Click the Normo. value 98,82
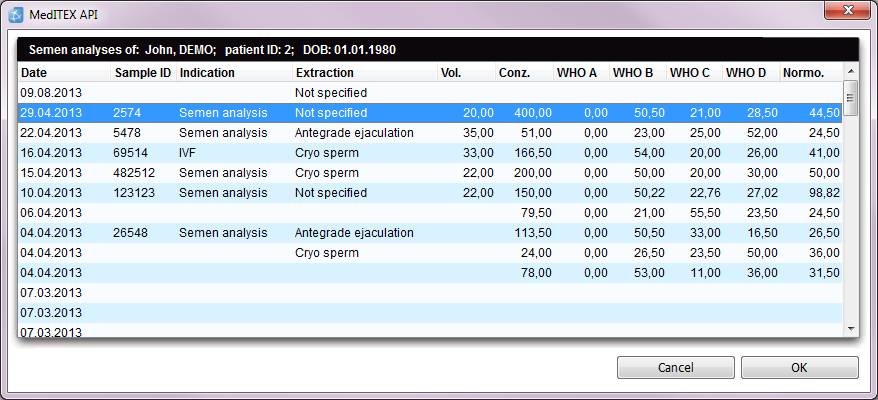 click(x=824, y=193)
